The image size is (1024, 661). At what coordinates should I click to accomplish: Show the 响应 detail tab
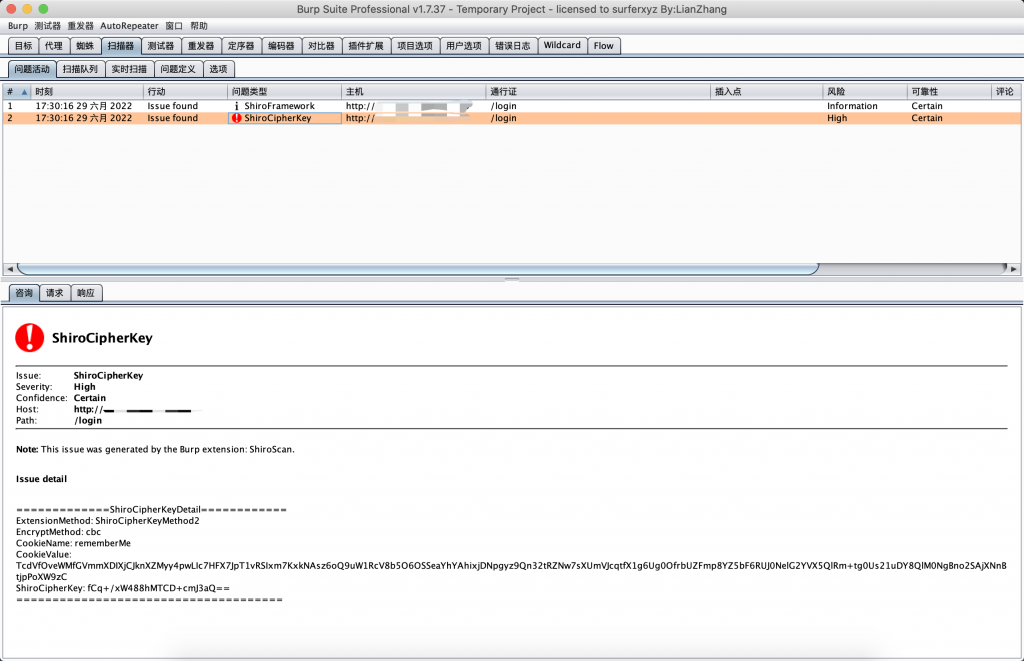[x=86, y=293]
